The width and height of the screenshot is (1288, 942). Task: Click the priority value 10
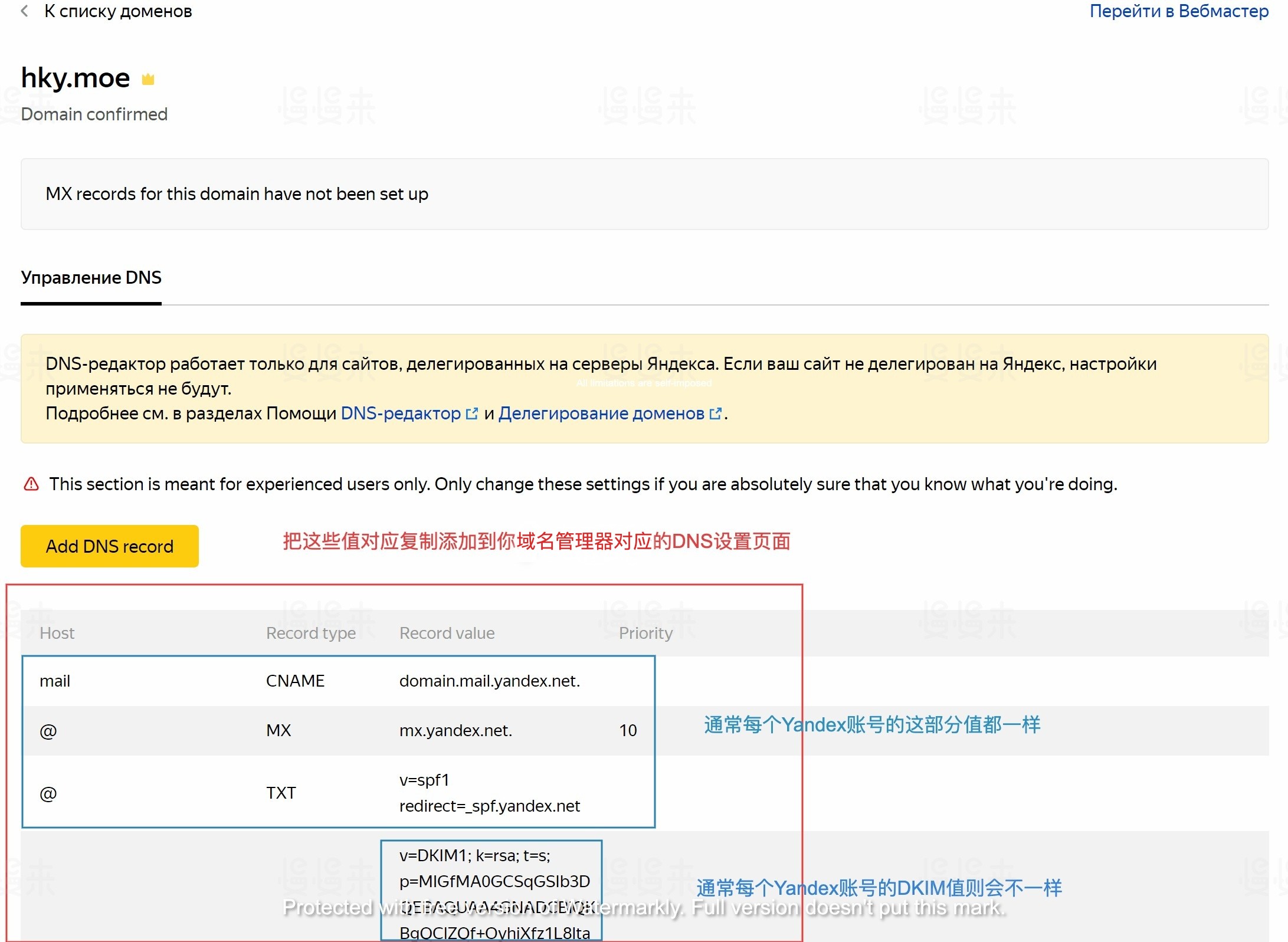(x=628, y=731)
